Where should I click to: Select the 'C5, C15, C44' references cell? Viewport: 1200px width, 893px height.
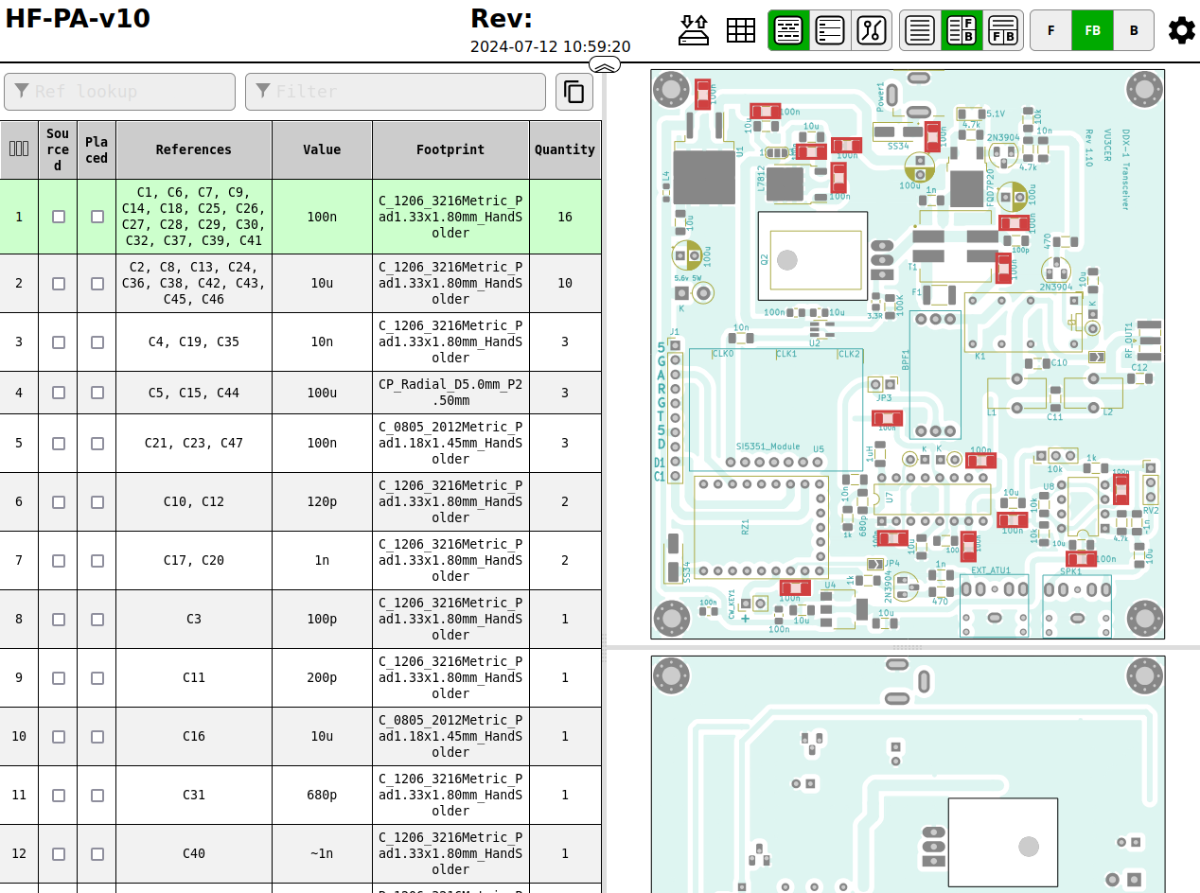click(x=194, y=393)
